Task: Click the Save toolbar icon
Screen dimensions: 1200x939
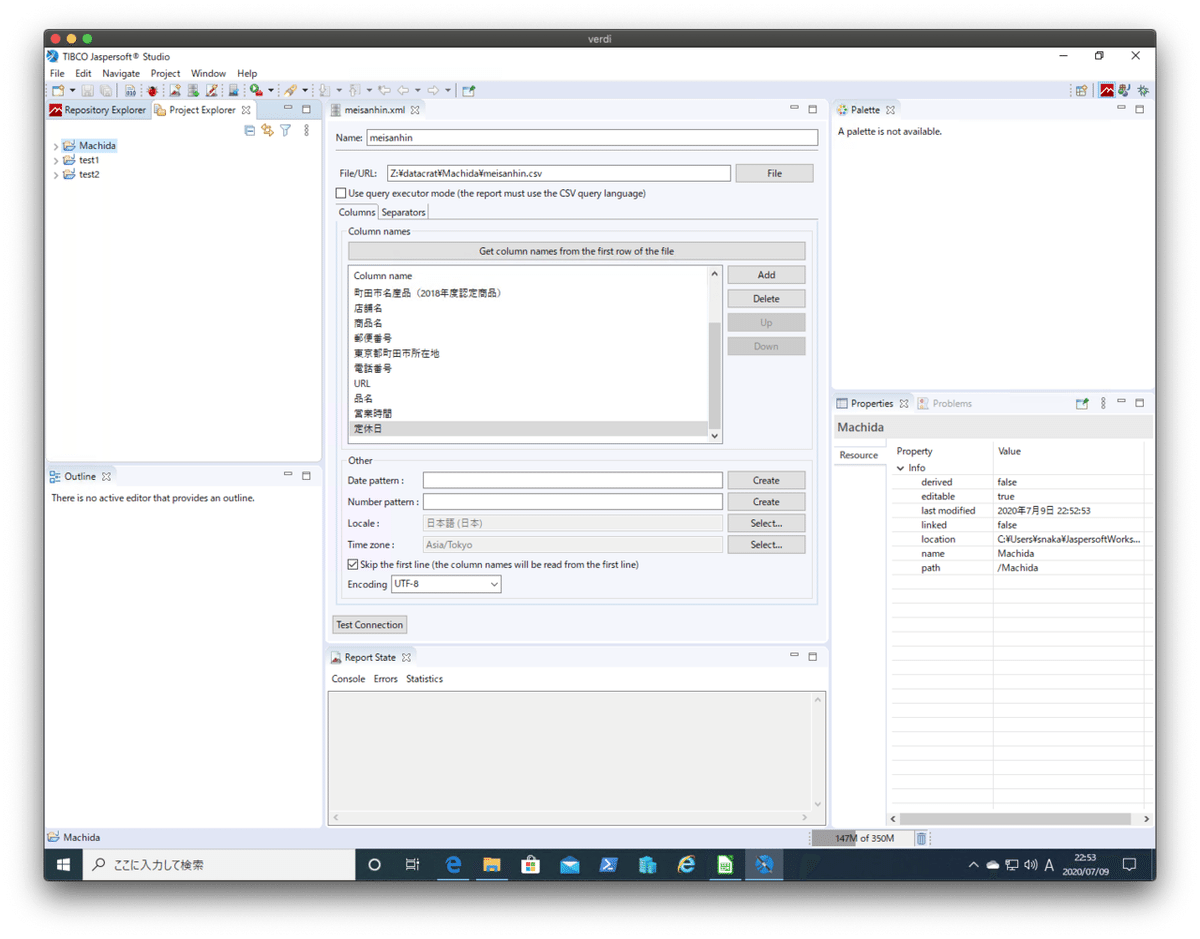Action: [88, 90]
